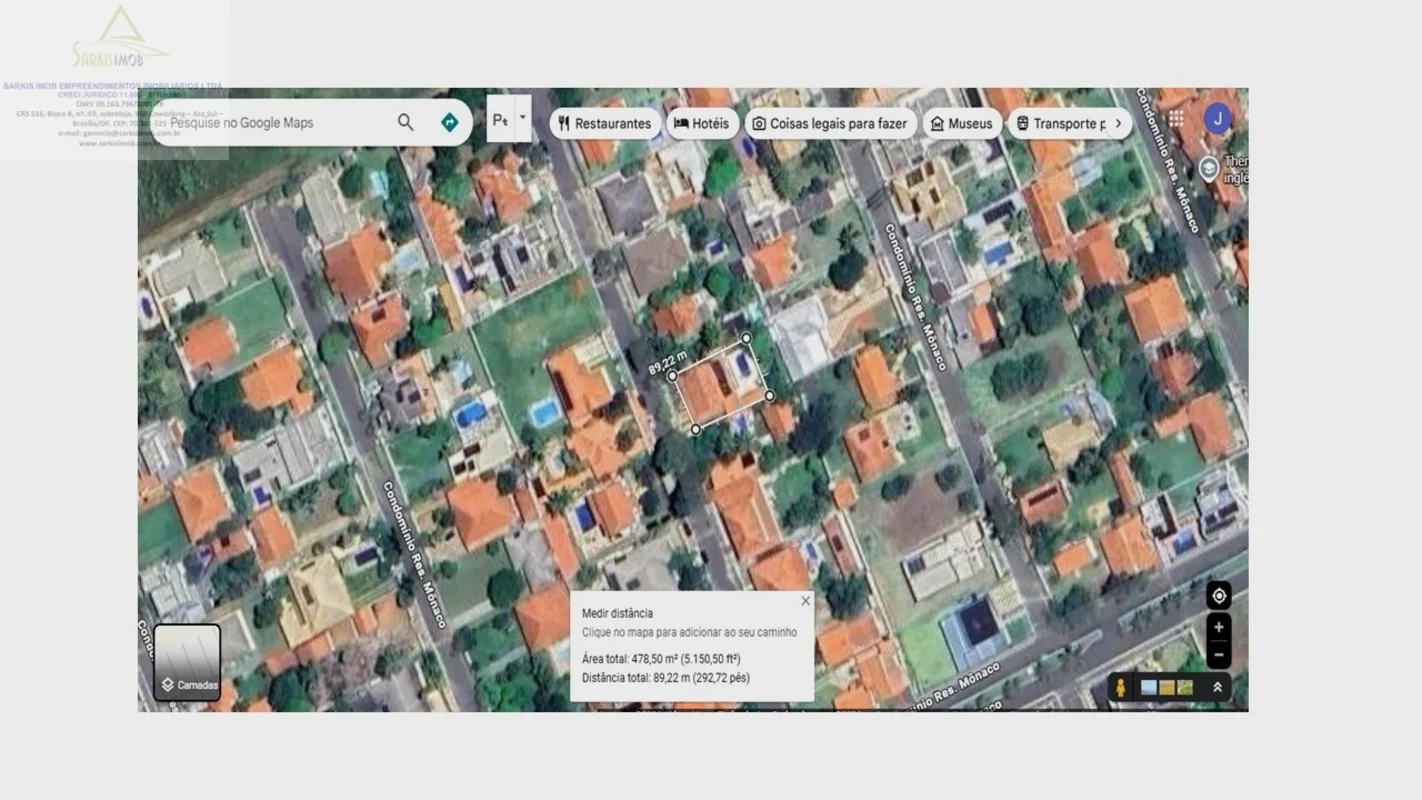Select the Hotéis category chip
Image resolution: width=1422 pixels, height=800 pixels.
pyautogui.click(x=702, y=124)
